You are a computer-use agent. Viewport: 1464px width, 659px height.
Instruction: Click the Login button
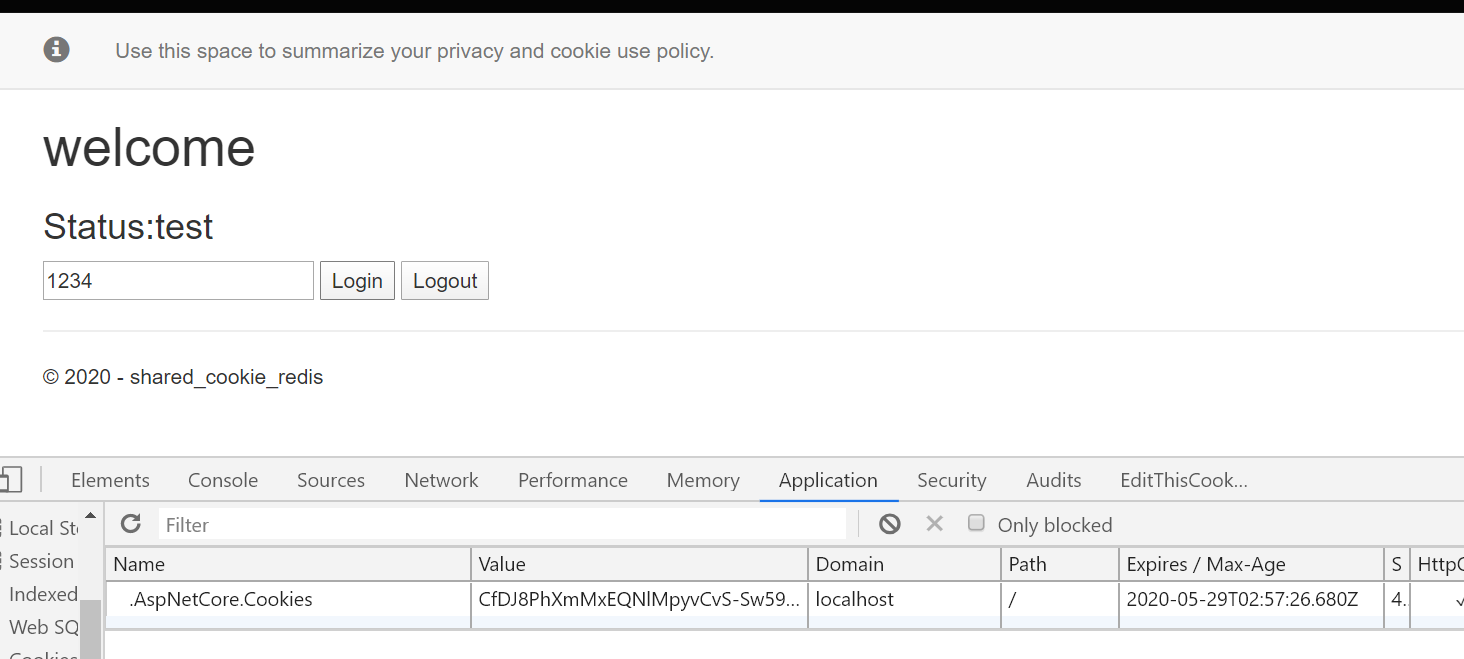click(357, 281)
